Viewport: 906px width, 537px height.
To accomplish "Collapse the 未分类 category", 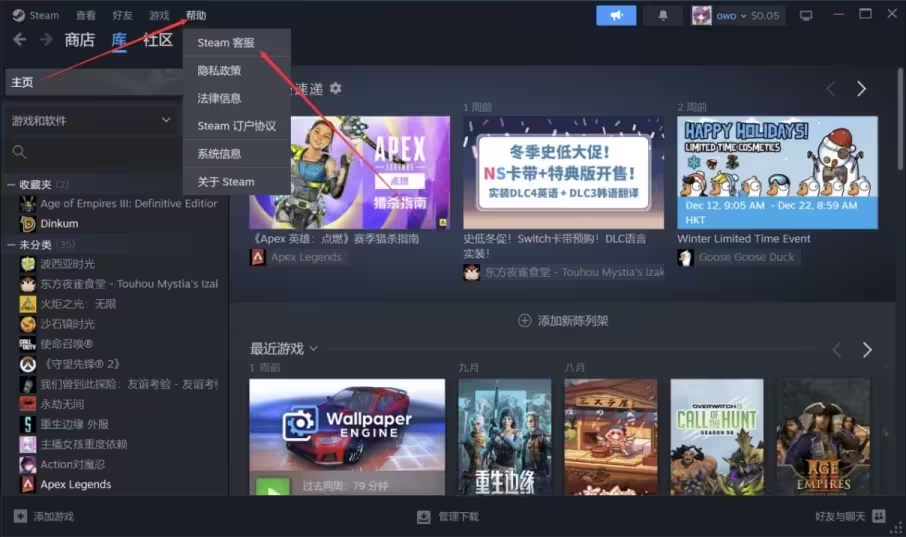I will (x=11, y=245).
